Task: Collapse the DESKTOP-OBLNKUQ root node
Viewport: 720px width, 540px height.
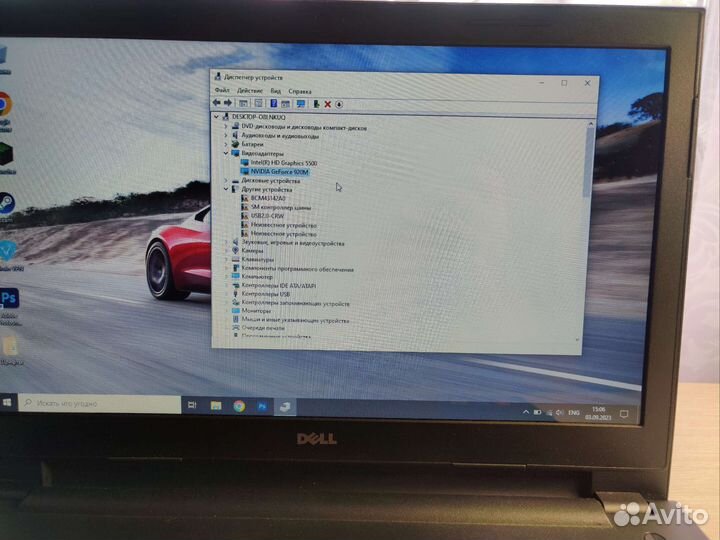Action: pos(216,117)
